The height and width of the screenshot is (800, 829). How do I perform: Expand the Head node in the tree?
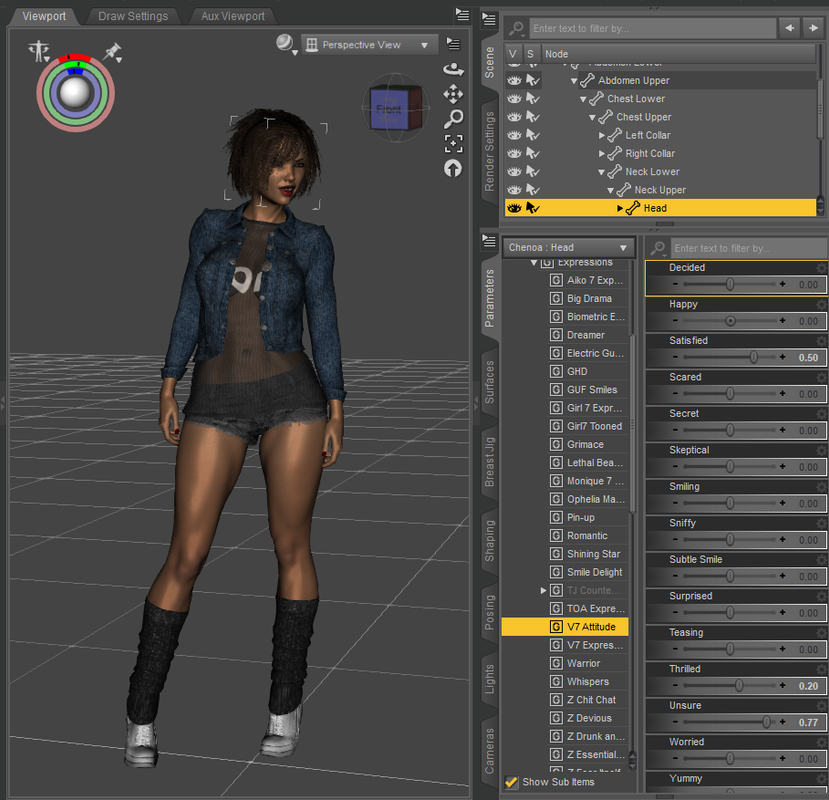coord(620,208)
